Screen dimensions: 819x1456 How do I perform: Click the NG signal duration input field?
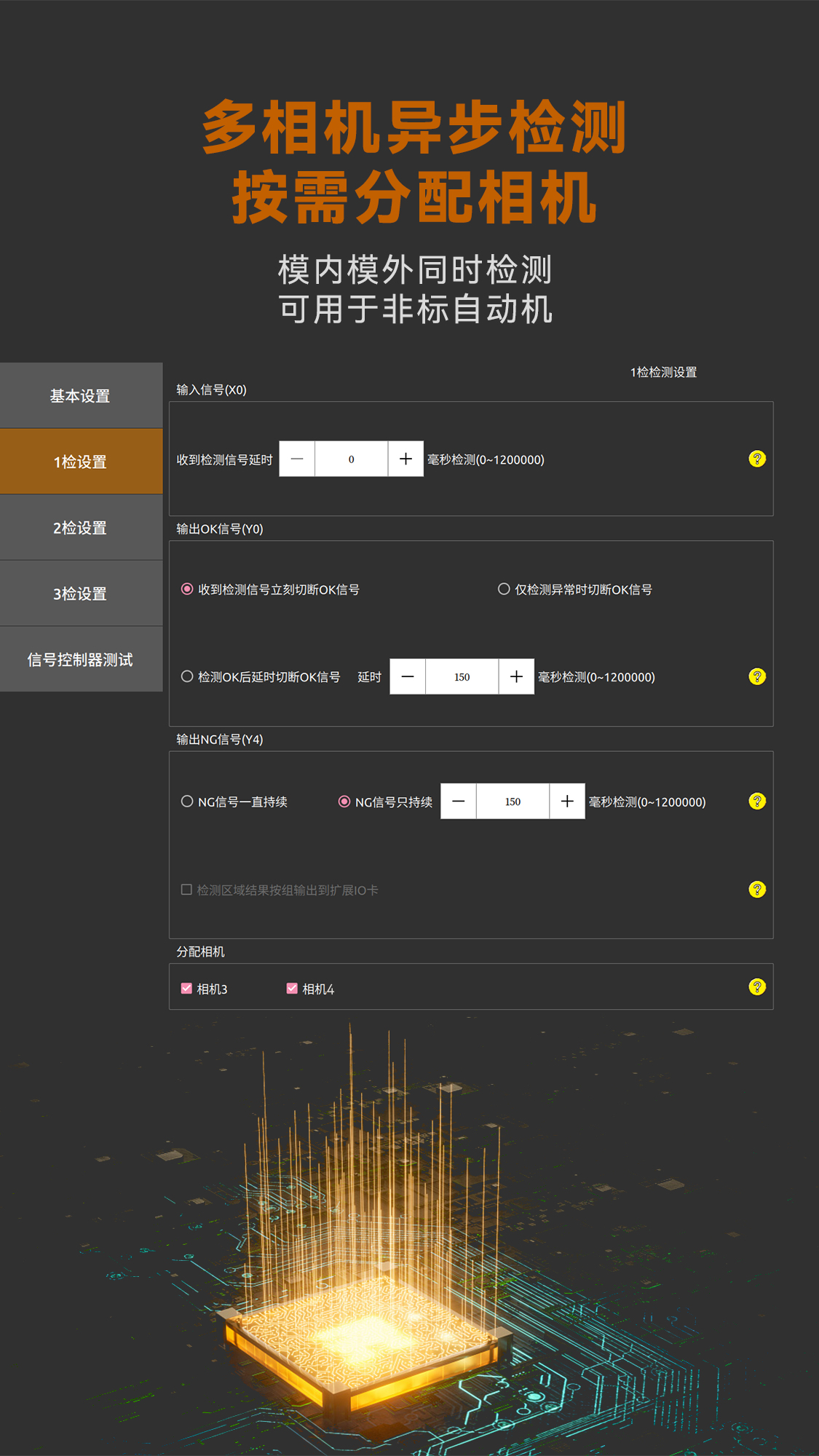point(513,801)
